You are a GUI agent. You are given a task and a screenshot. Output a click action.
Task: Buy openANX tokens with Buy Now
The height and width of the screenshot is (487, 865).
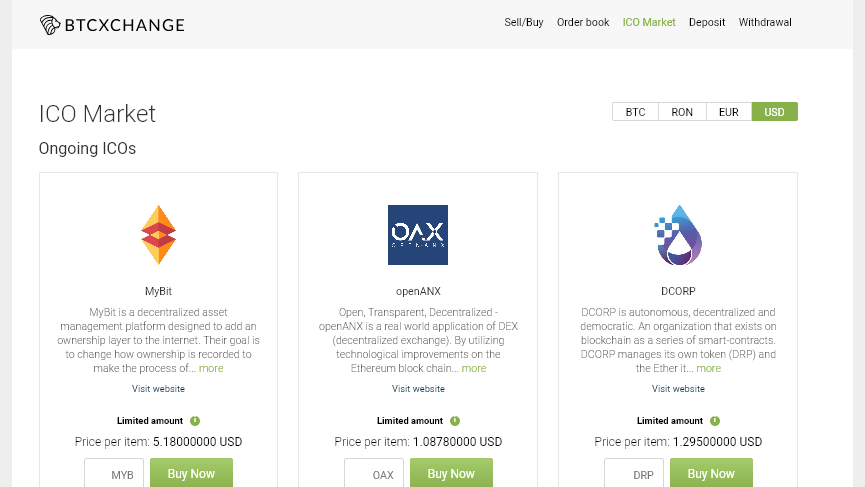pyautogui.click(x=451, y=473)
